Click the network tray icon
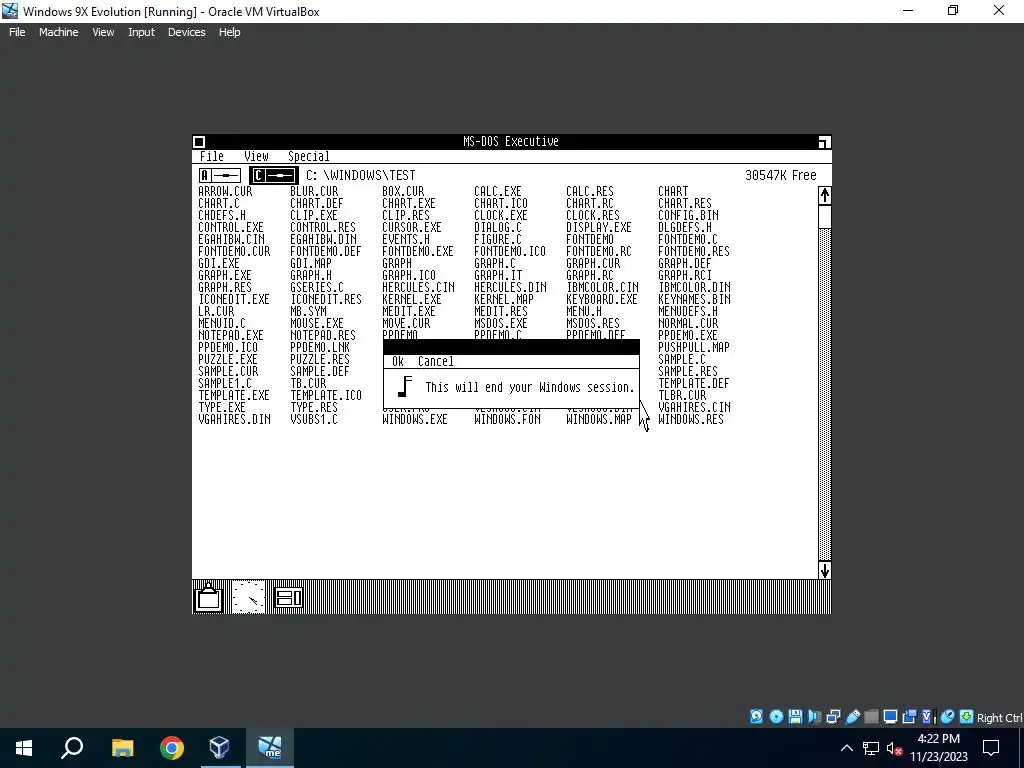 (871, 748)
